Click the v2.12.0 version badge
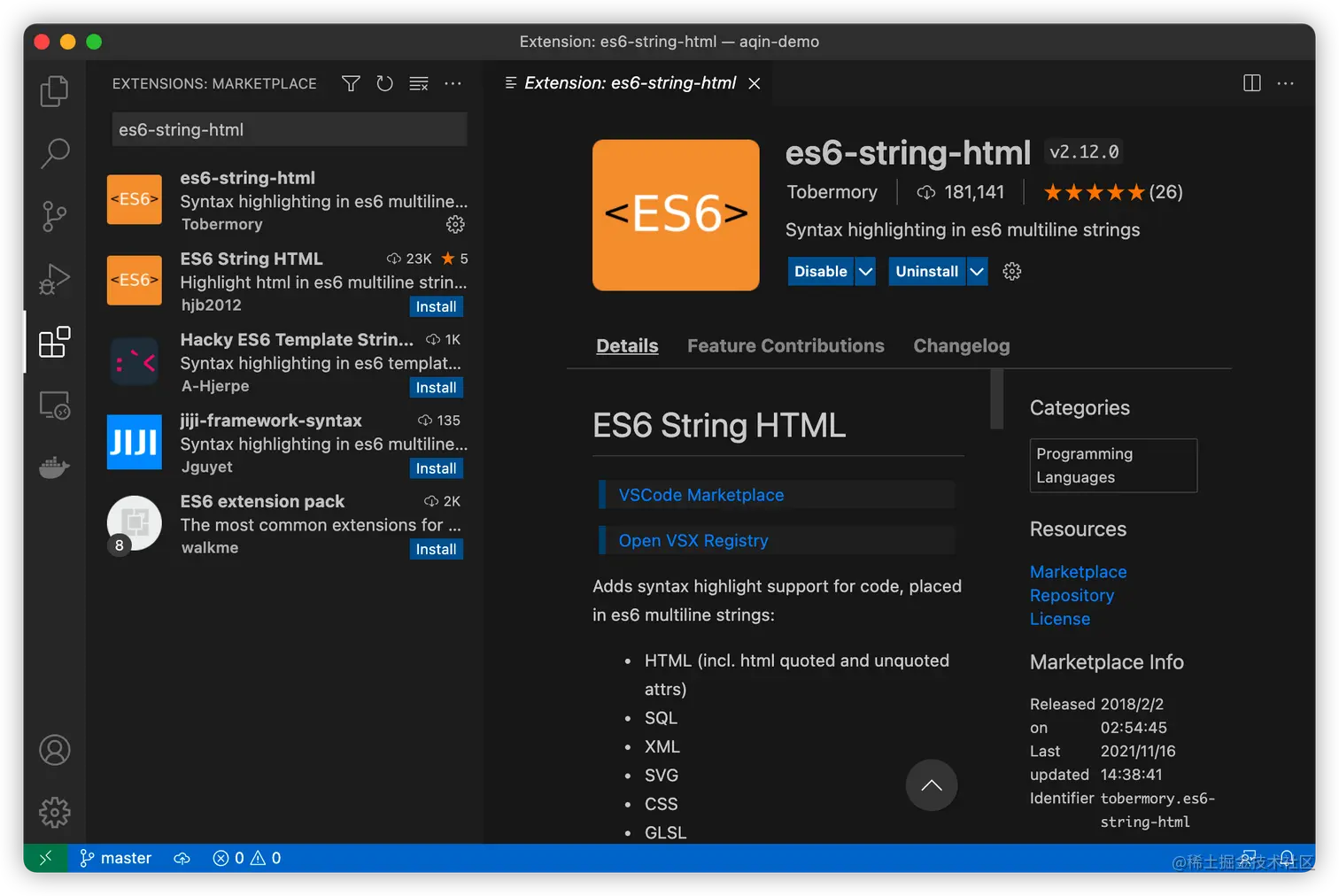 click(x=1084, y=152)
